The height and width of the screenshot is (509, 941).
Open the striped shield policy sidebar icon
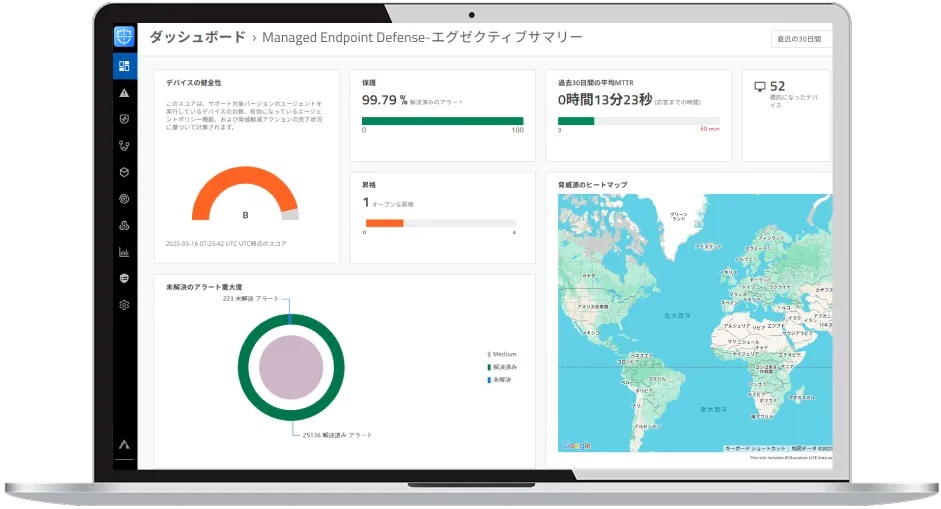124,279
